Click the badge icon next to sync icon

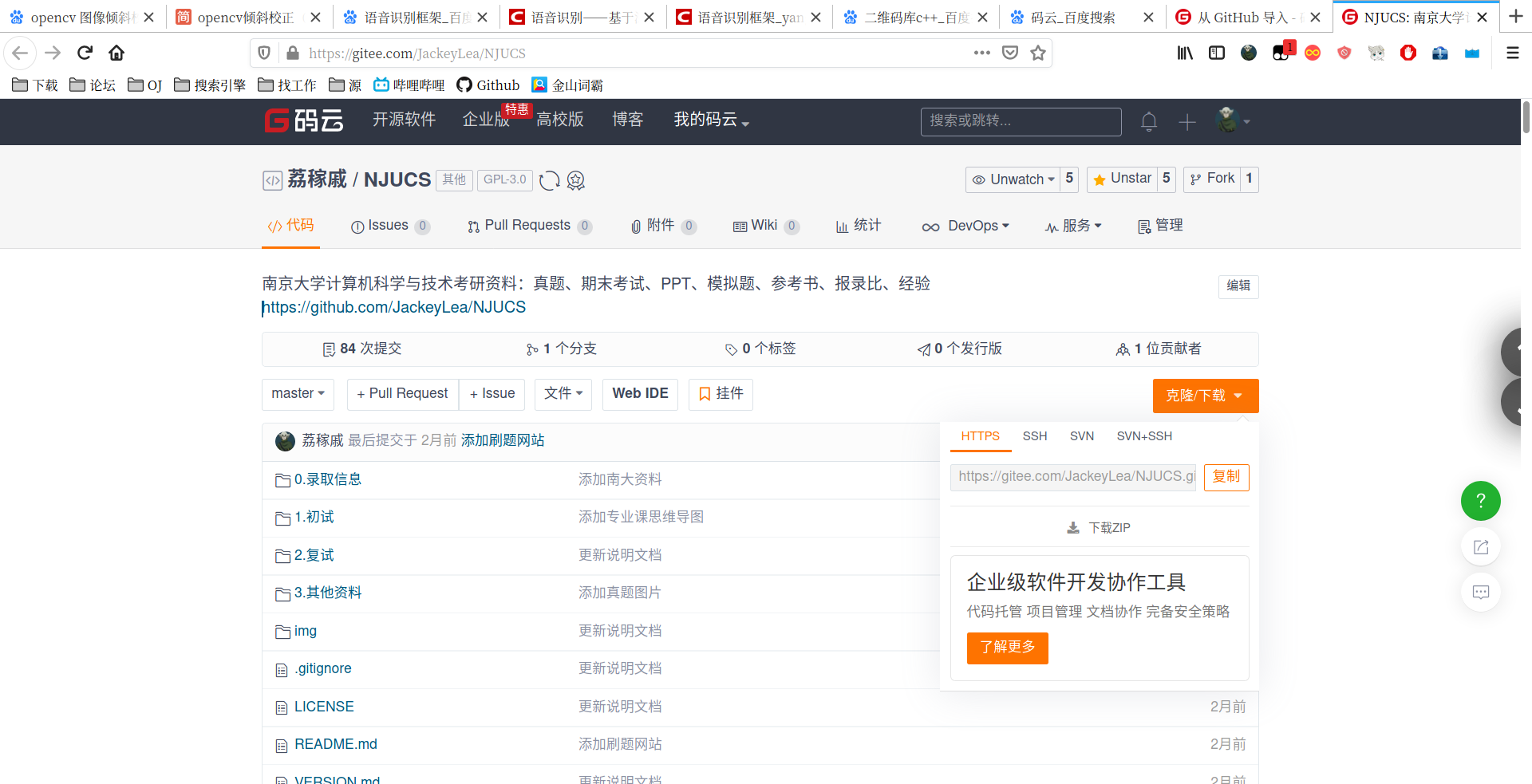click(576, 181)
